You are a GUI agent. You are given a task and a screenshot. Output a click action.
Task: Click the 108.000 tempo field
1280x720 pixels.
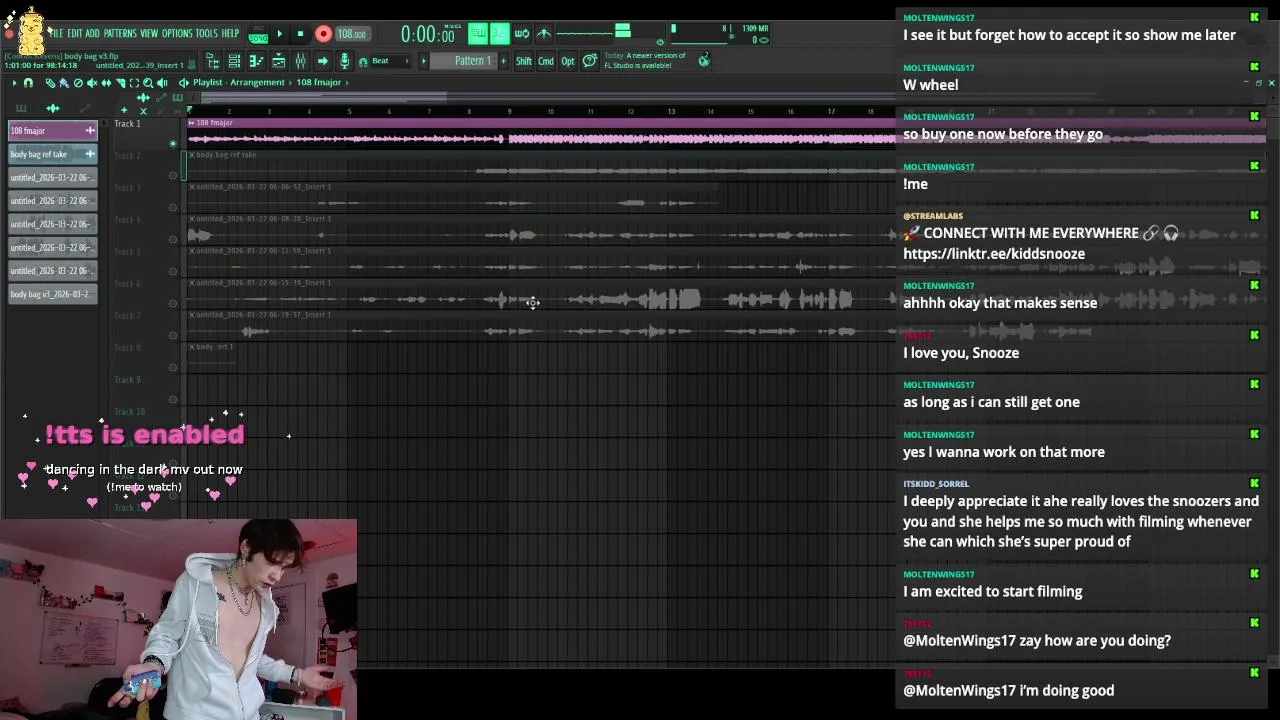tap(353, 34)
